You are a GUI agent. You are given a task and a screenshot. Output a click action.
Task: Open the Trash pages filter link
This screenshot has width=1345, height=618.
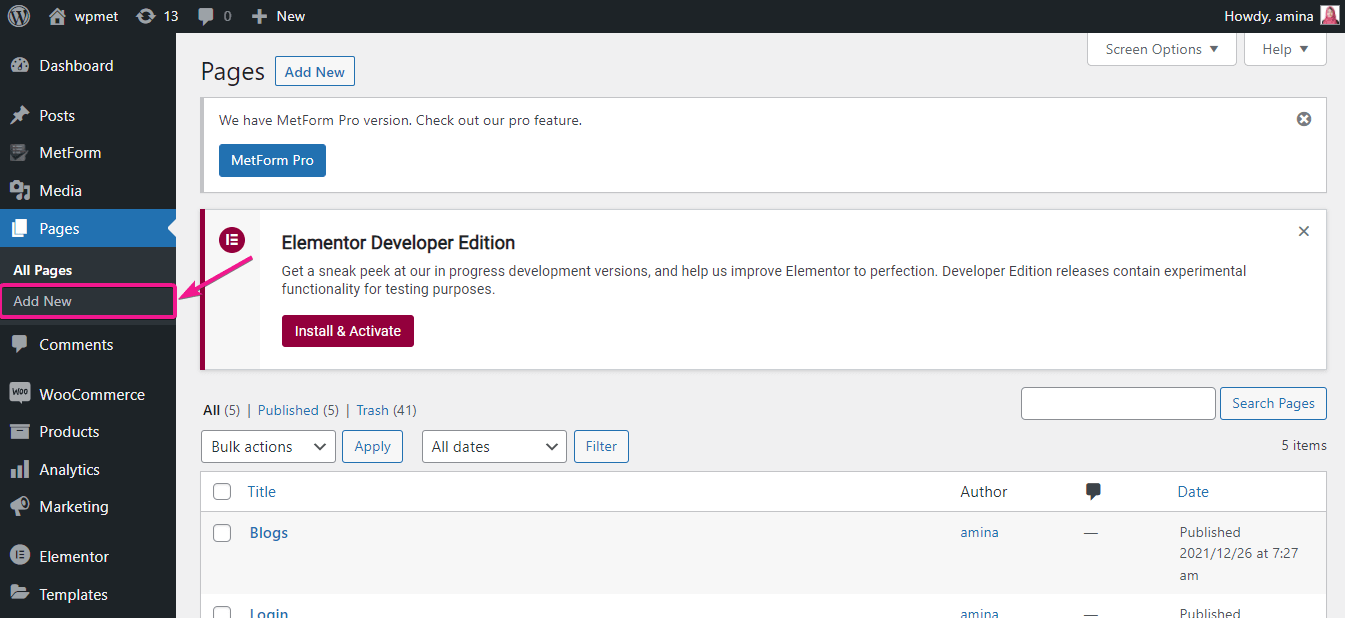click(372, 410)
